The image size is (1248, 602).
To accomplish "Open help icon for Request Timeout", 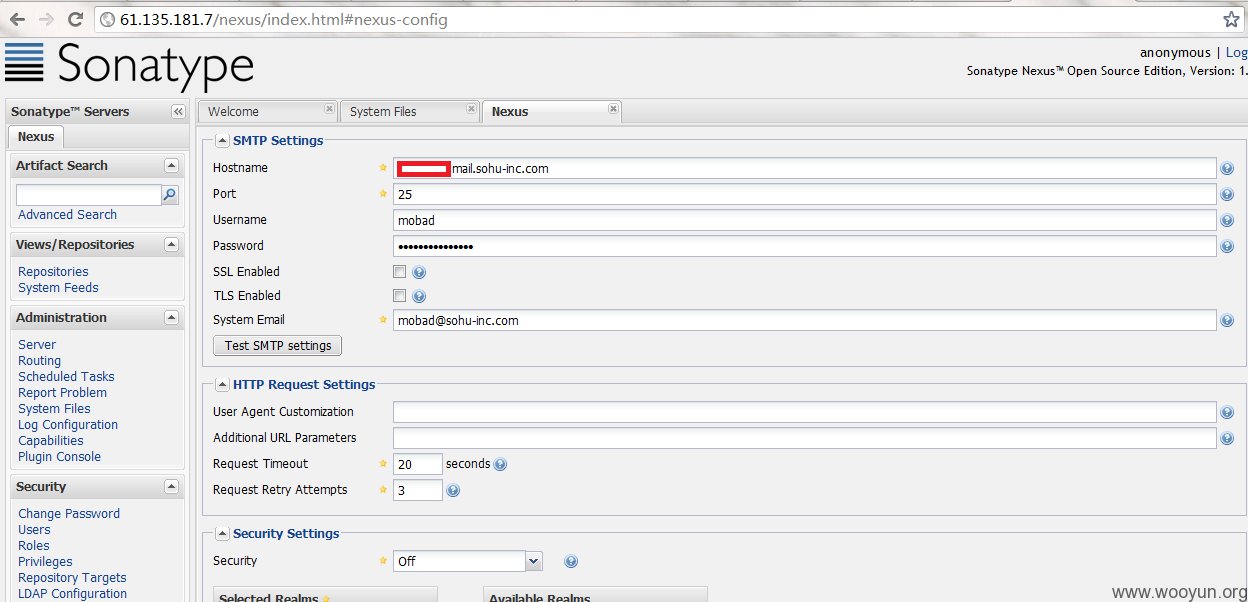I will 500,464.
